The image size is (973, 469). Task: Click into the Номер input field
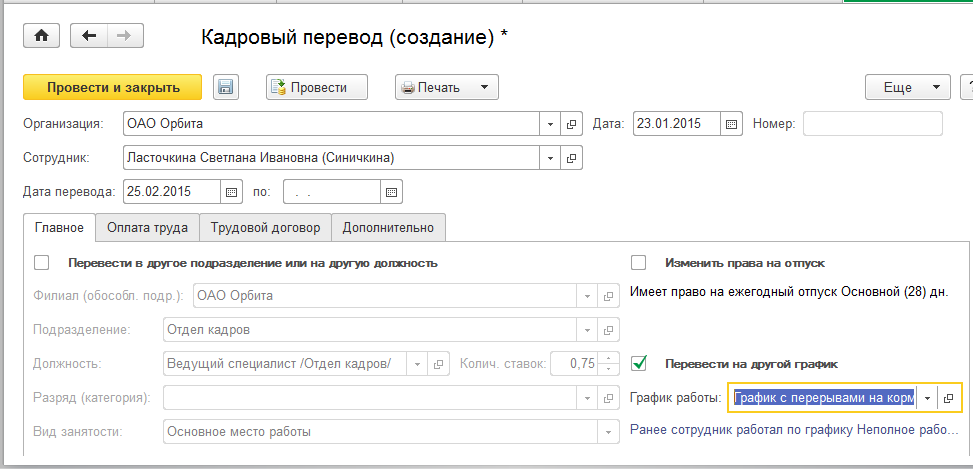click(x=872, y=124)
